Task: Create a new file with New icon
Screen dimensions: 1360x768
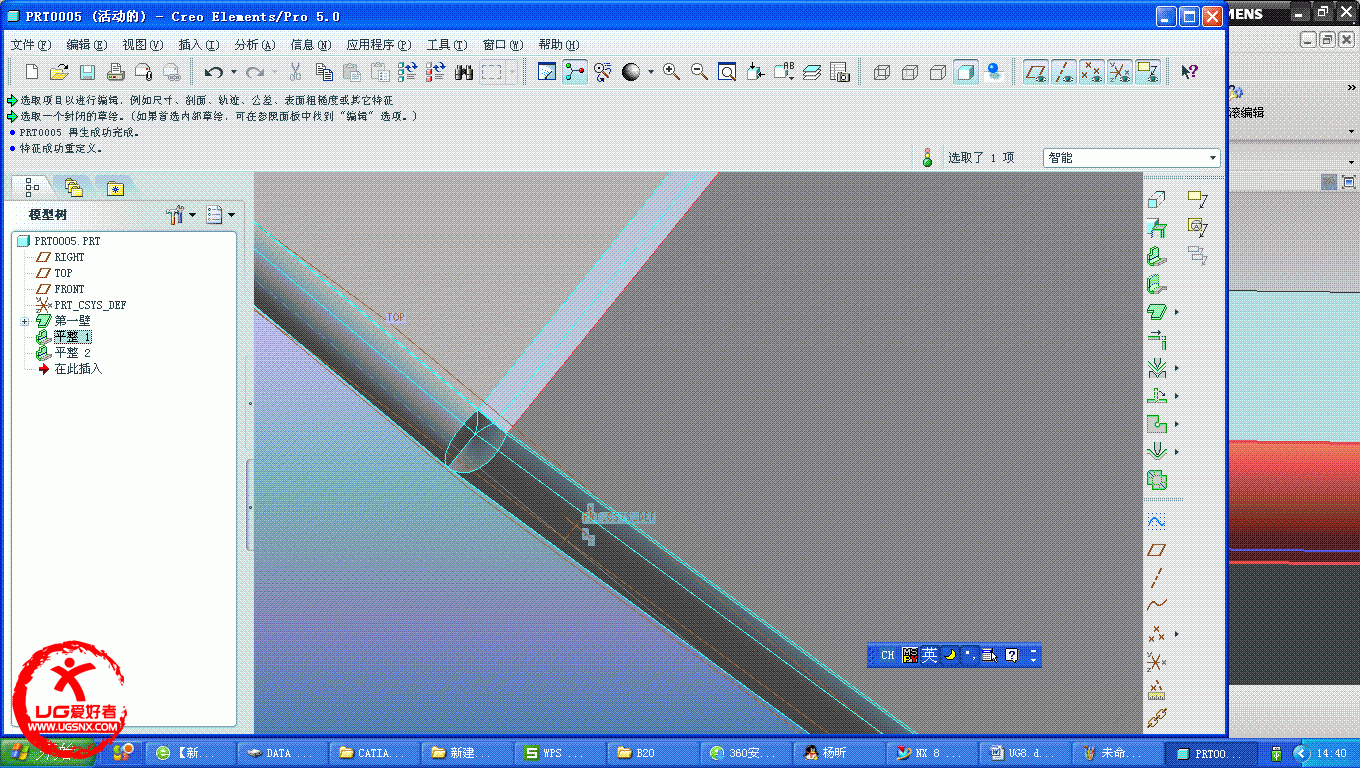Action: (x=32, y=72)
